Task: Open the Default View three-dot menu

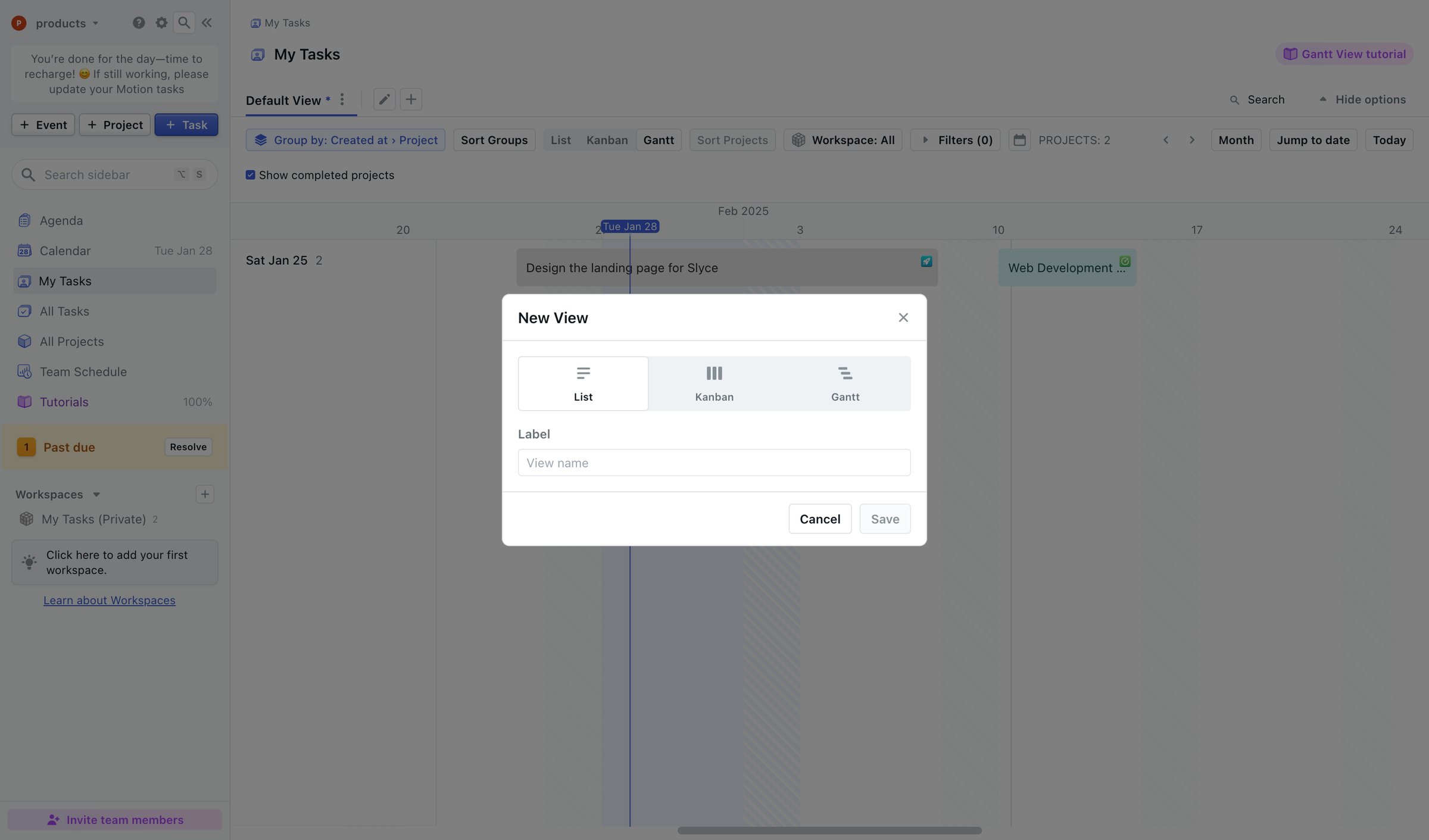Action: [342, 99]
